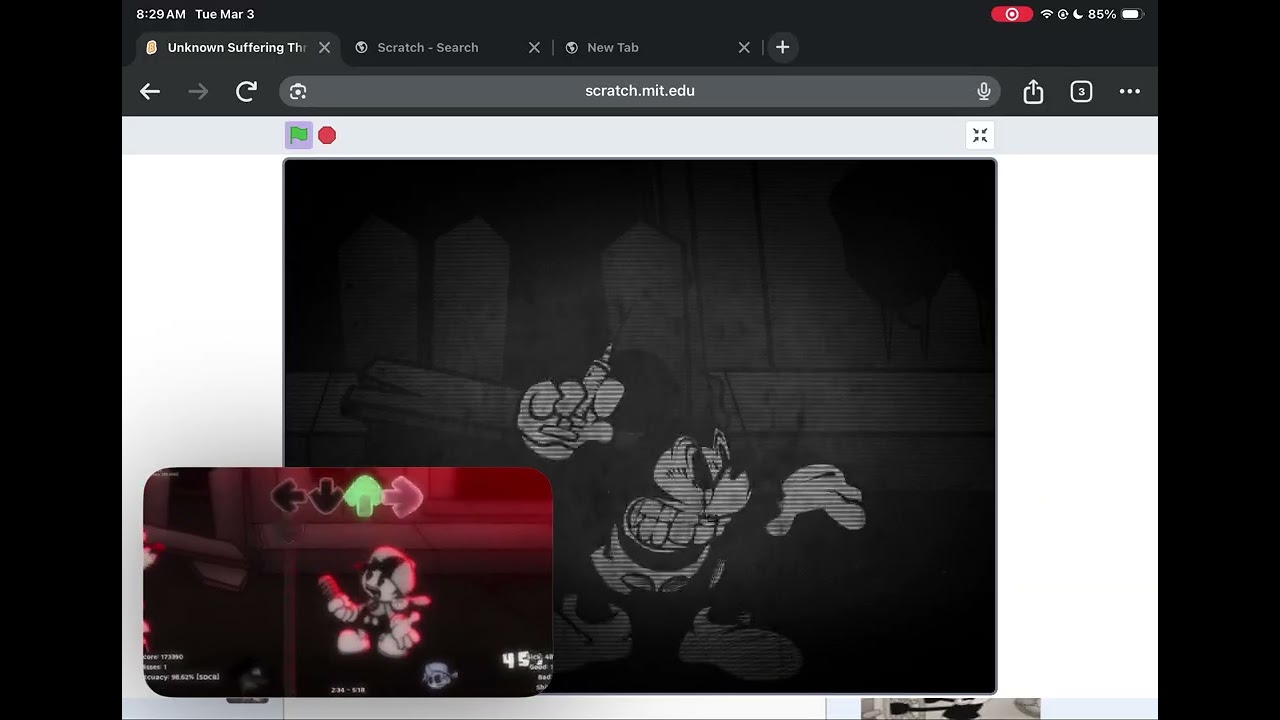Tap the battery status indicator
Image resolution: width=1280 pixels, height=720 pixels.
(x=1131, y=14)
